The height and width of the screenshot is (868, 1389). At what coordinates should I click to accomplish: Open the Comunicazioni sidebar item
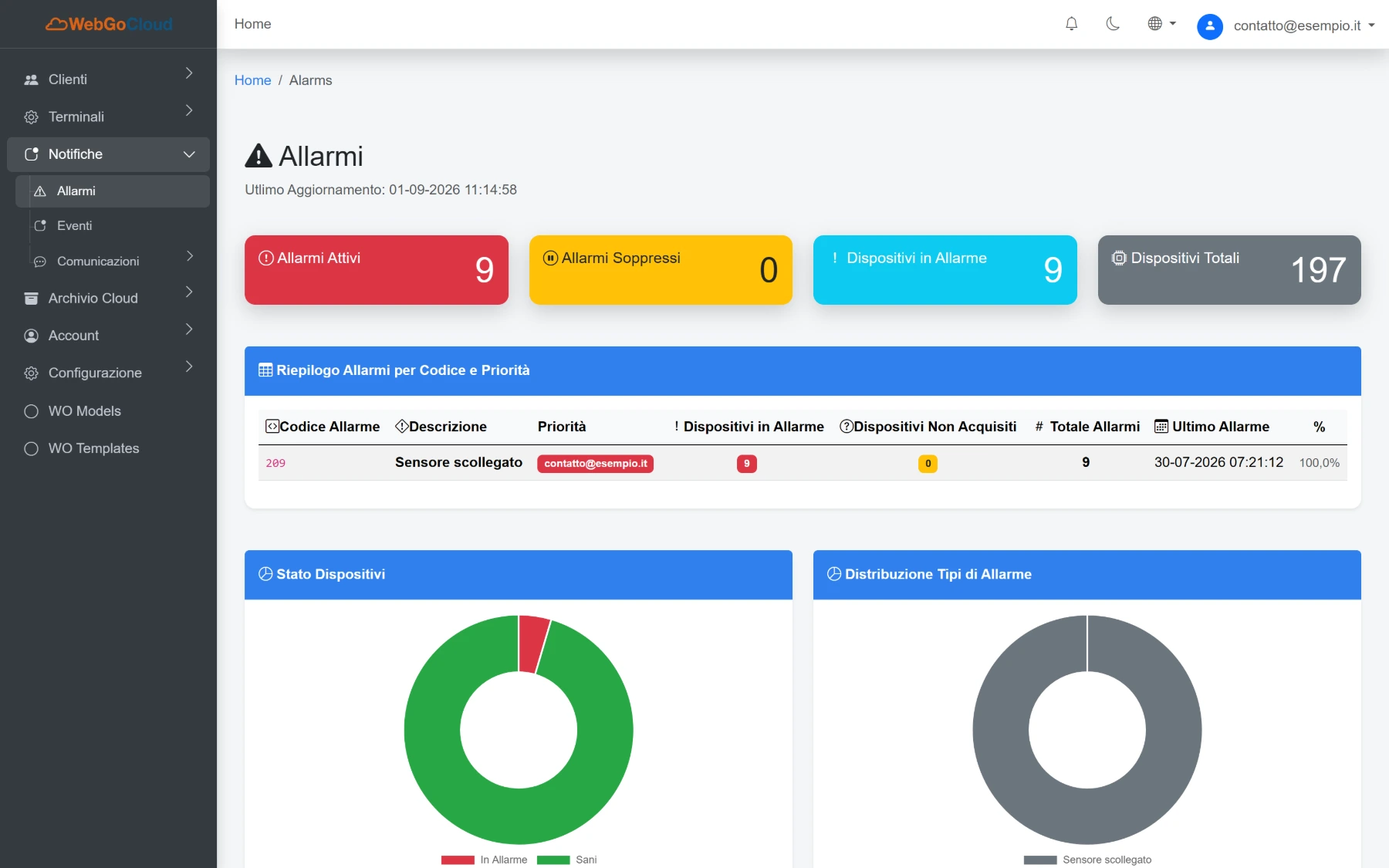click(113, 261)
